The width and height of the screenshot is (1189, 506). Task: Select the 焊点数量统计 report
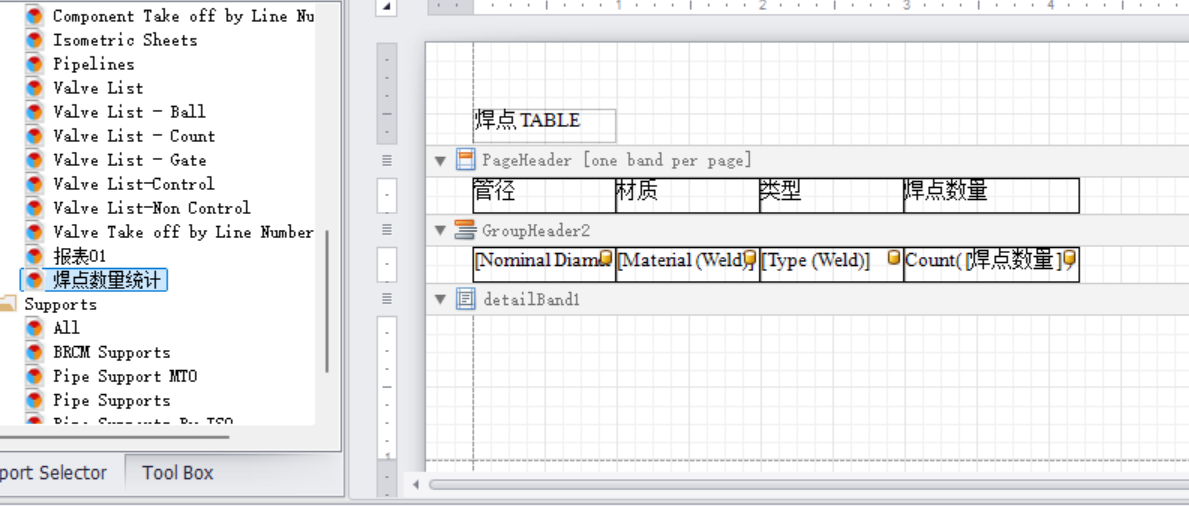(107, 280)
